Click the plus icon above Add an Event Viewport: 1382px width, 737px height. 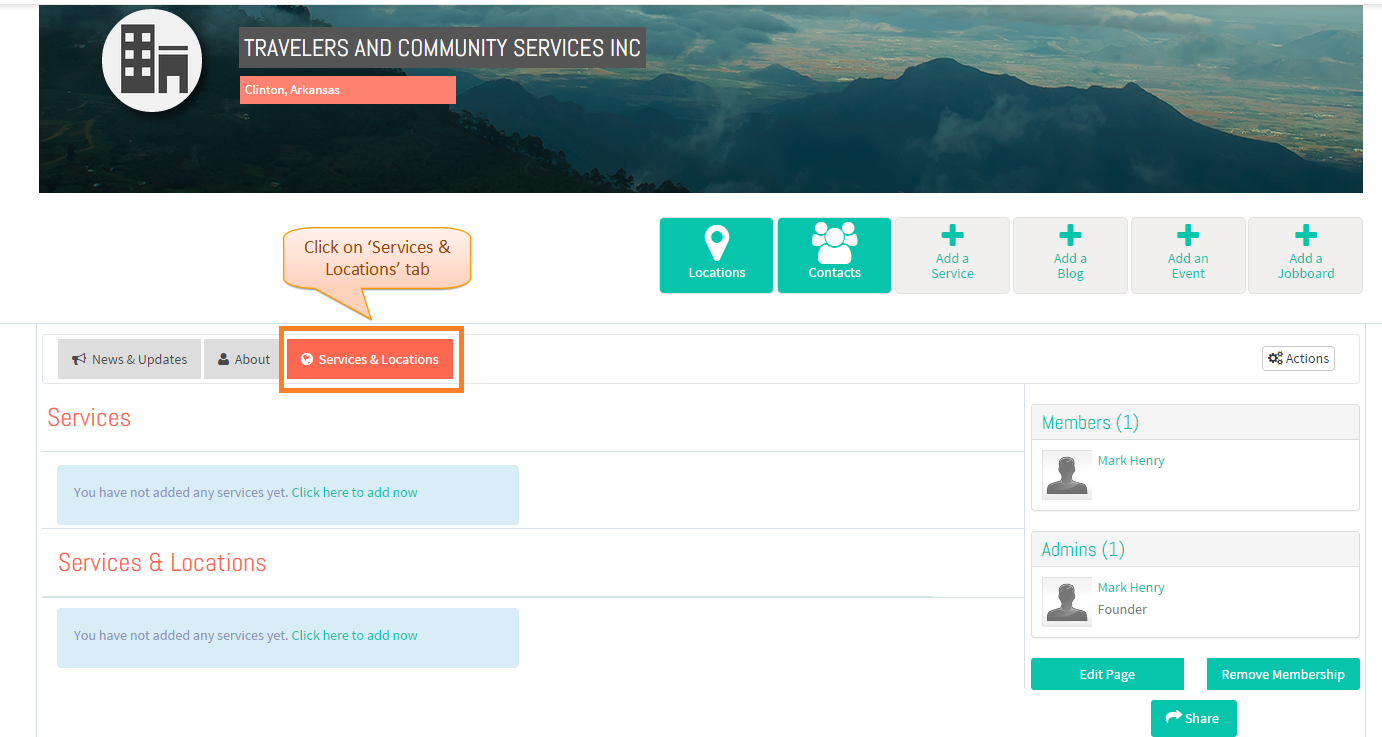coord(1188,235)
